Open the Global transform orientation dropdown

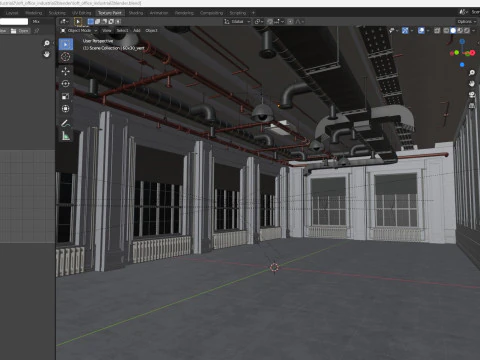pyautogui.click(x=237, y=22)
